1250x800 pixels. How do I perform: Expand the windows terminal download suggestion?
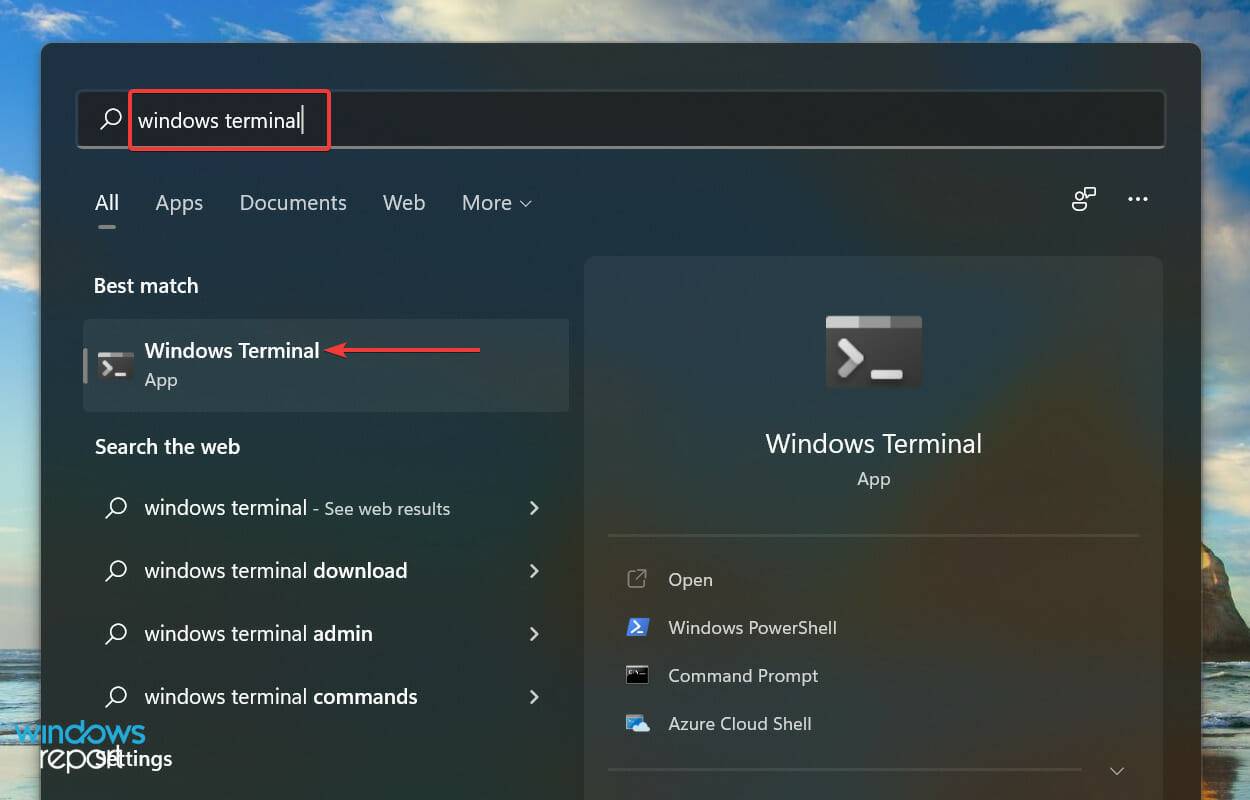pyautogui.click(x=535, y=571)
